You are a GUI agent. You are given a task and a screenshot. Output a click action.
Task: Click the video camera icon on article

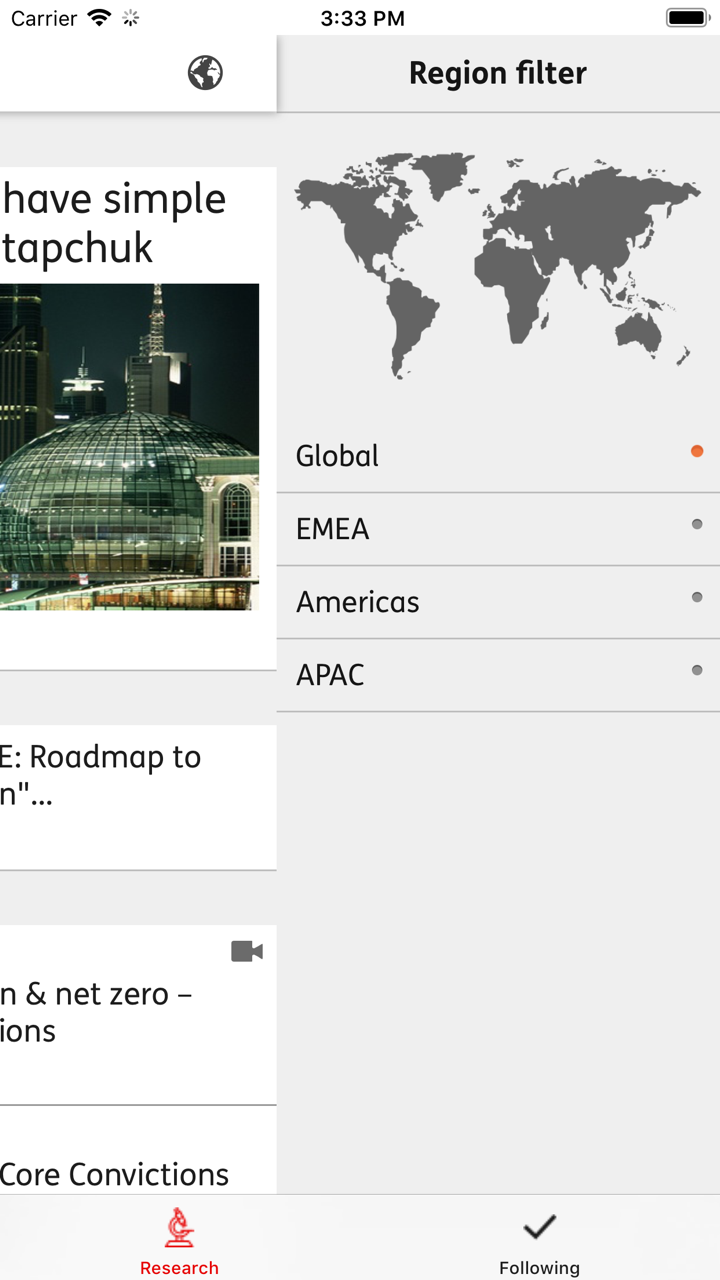(x=247, y=951)
